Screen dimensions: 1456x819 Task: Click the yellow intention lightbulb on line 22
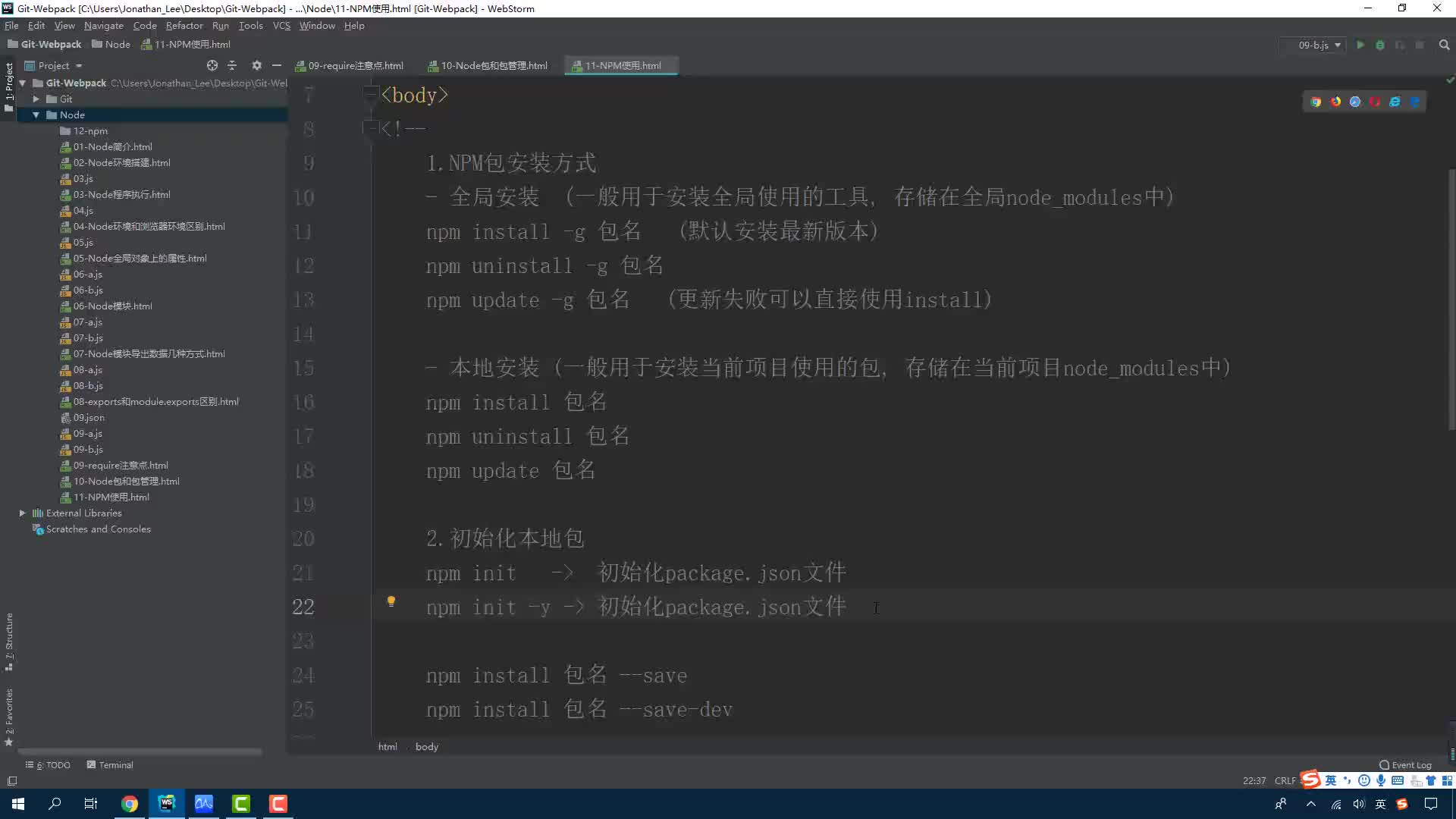coord(391,601)
